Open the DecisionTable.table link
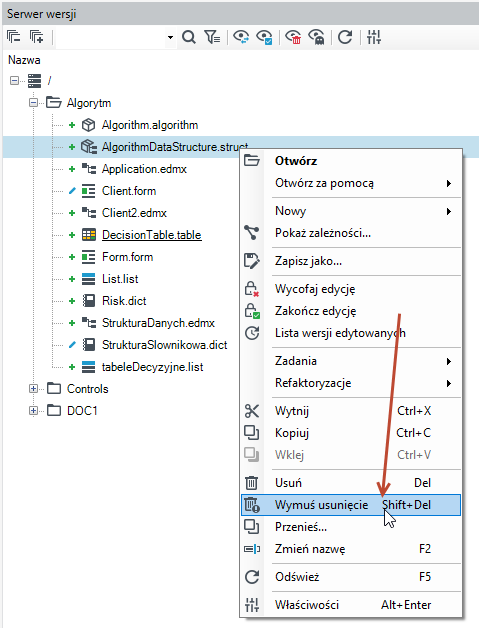 point(152,235)
